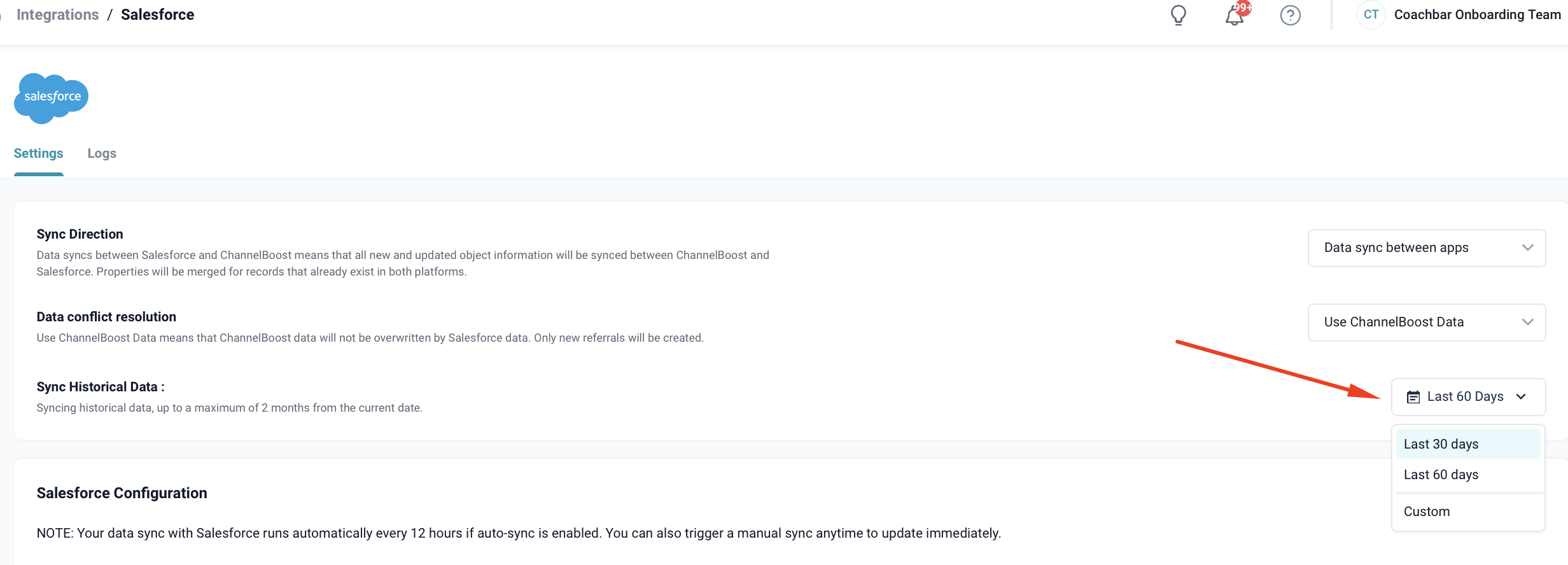Click the 99+ notification badge
Screen dimensions: 1568x565
1243,8
